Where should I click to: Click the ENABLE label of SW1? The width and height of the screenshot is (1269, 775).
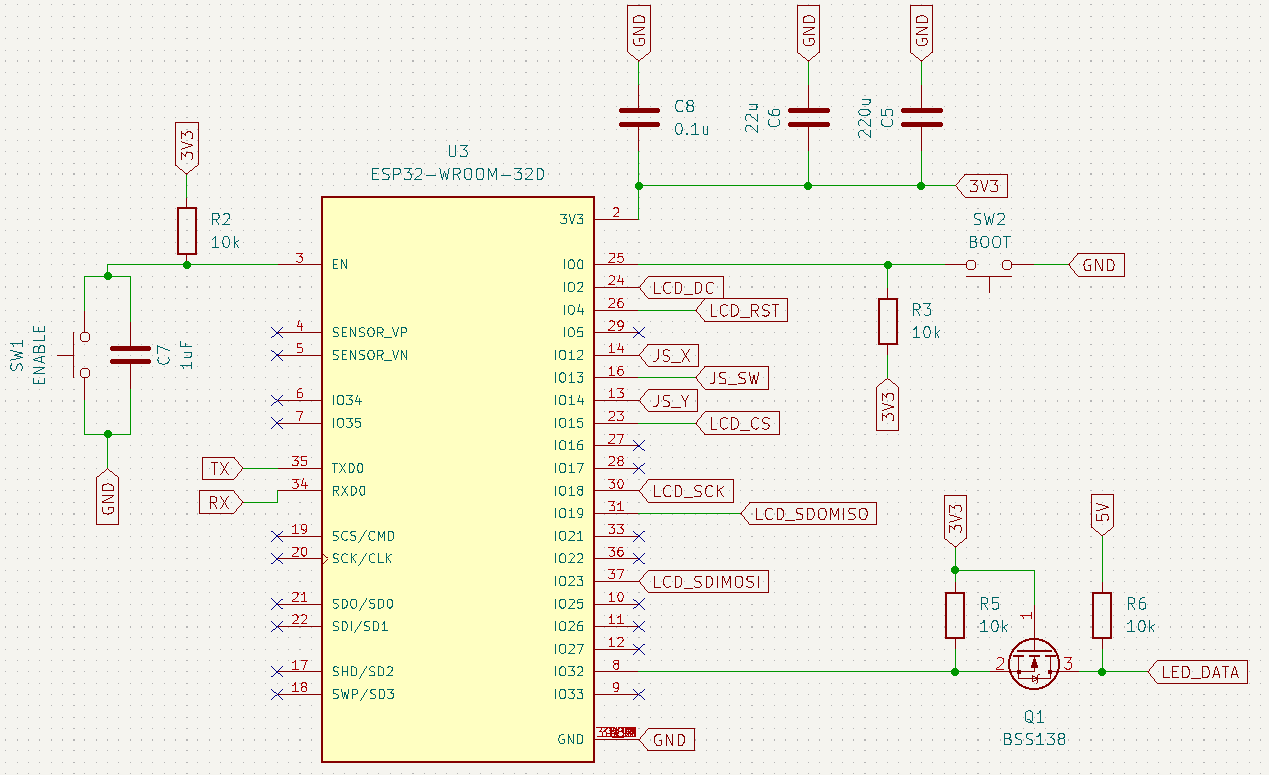[x=40, y=354]
